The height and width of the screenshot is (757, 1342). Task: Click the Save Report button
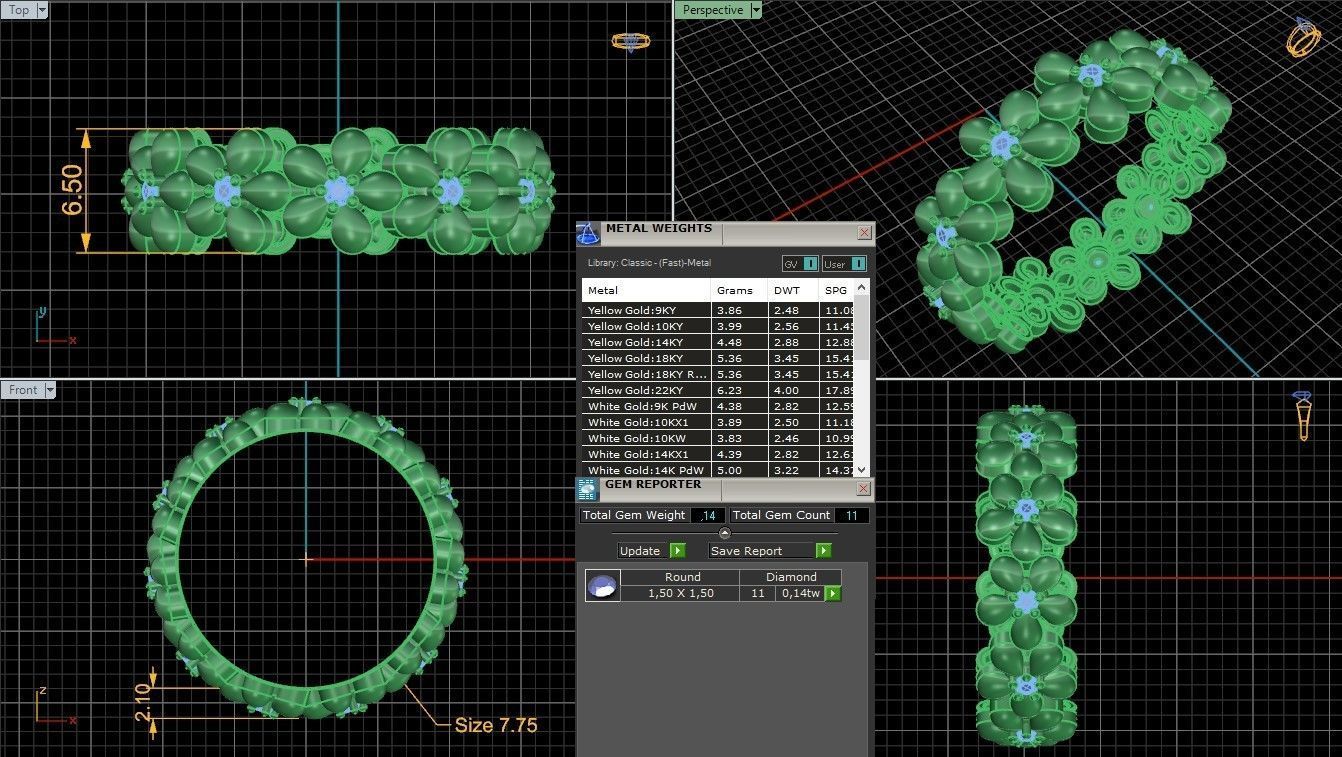tap(762, 551)
